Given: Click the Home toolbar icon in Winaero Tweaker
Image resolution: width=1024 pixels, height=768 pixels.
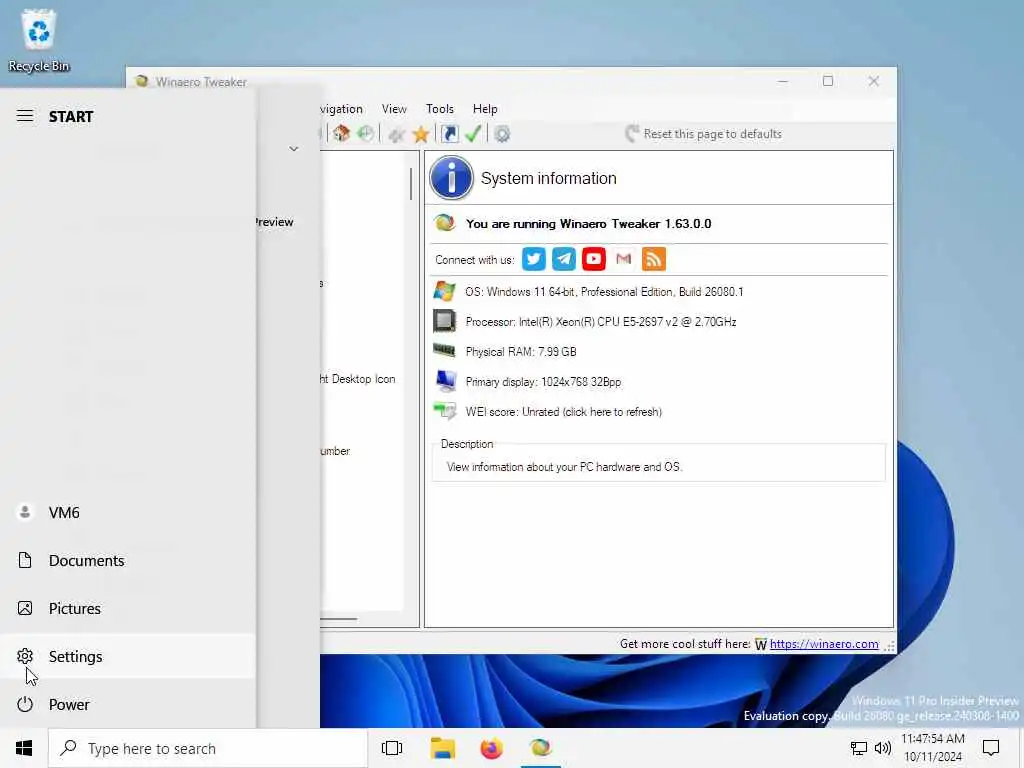Looking at the screenshot, I should pos(341,134).
